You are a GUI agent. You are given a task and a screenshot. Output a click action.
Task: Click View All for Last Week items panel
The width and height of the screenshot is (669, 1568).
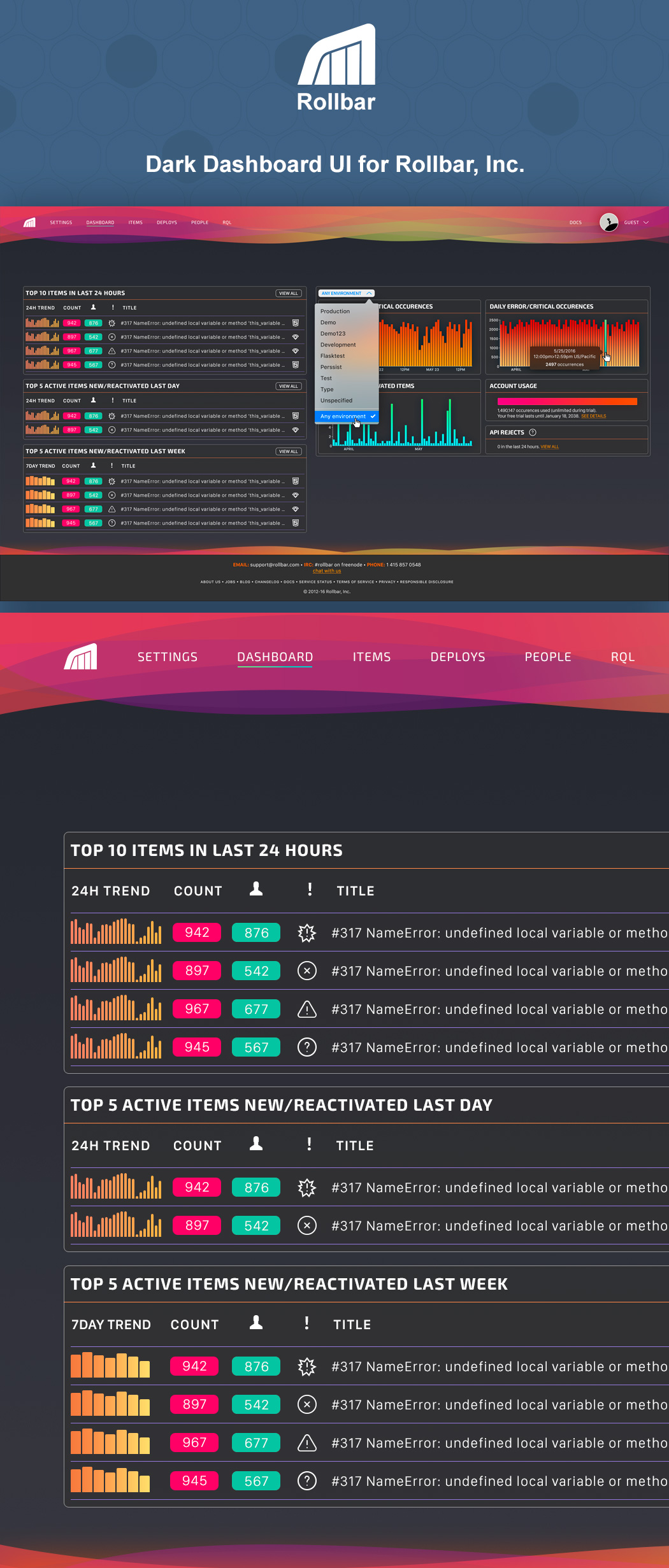pyautogui.click(x=289, y=452)
